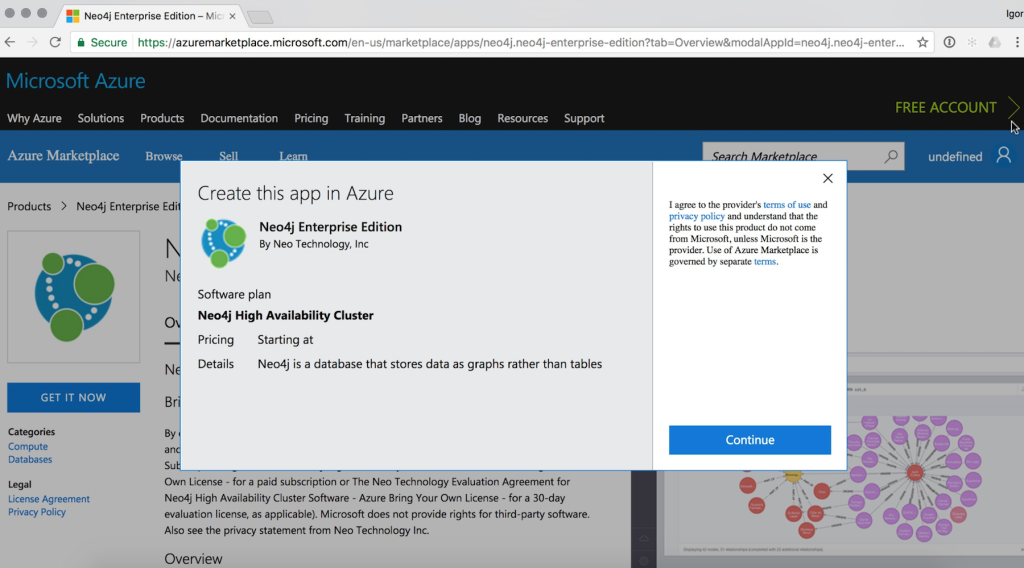Close the Neo4j Enterprise Edition browser tab
The height and width of the screenshot is (568, 1024).
point(232,16)
